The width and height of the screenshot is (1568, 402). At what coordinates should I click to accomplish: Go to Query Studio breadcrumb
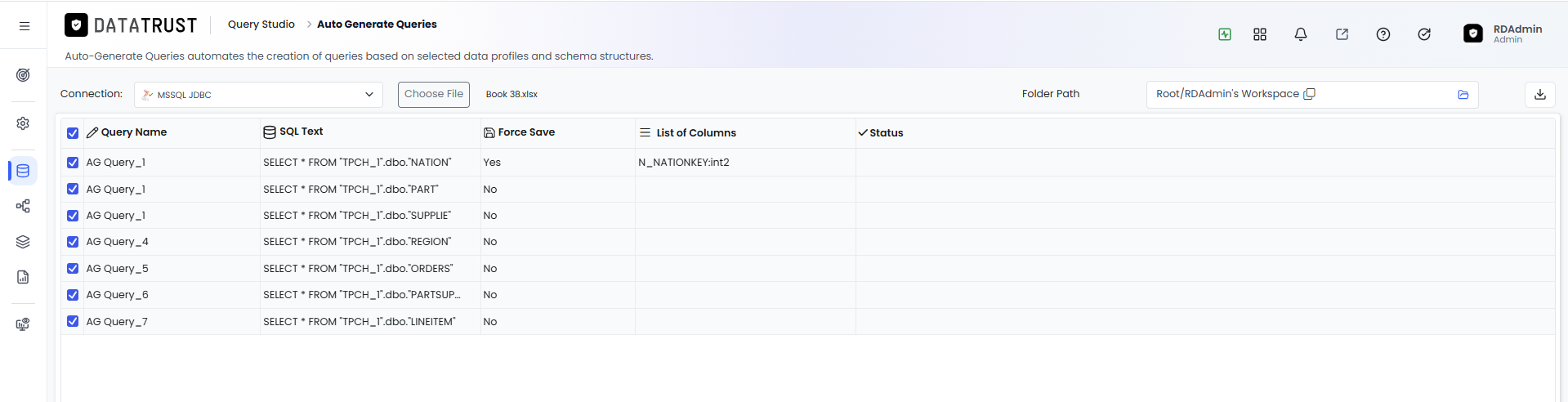click(x=261, y=25)
